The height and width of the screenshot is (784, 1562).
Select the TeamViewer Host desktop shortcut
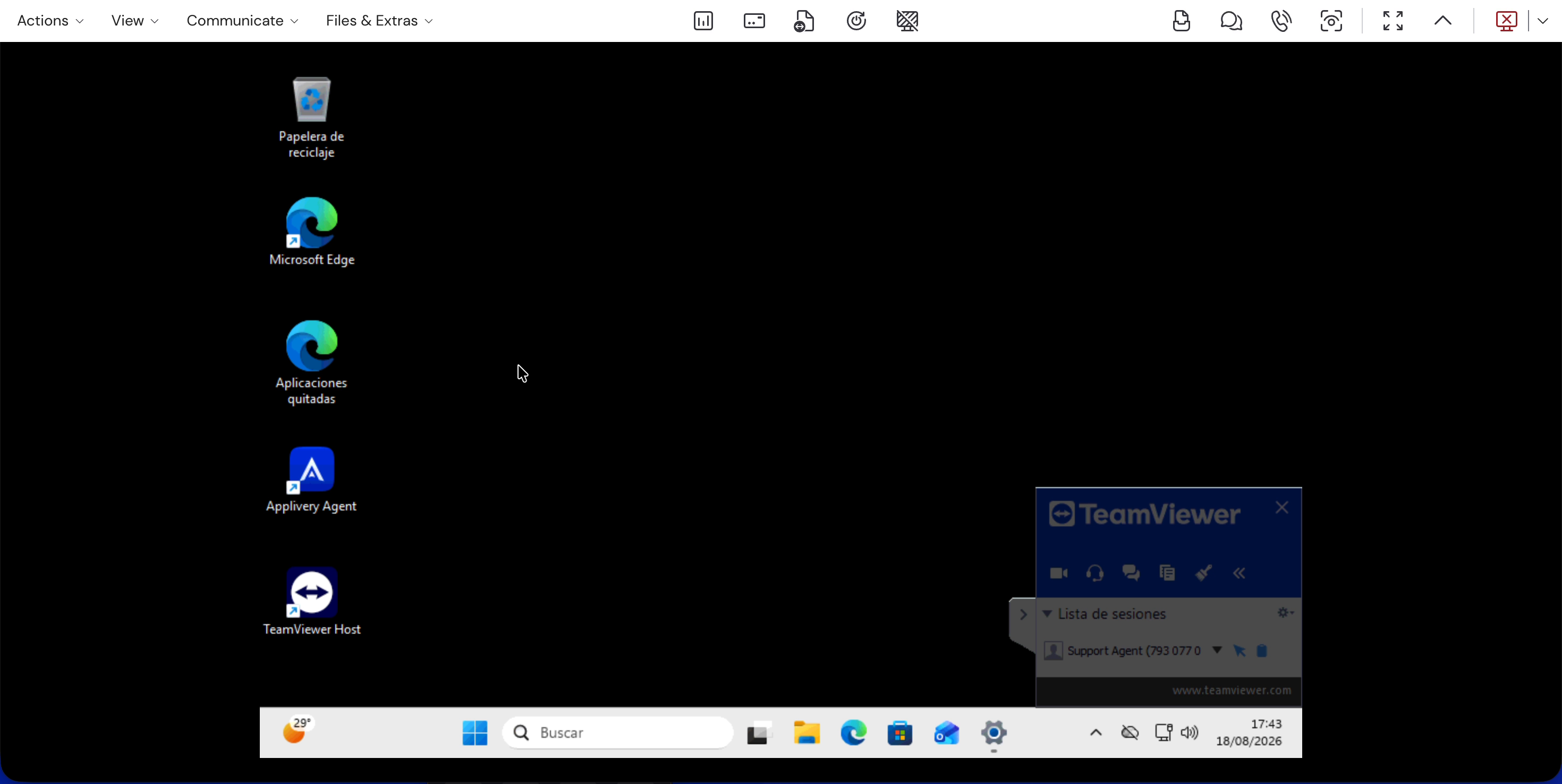[312, 601]
